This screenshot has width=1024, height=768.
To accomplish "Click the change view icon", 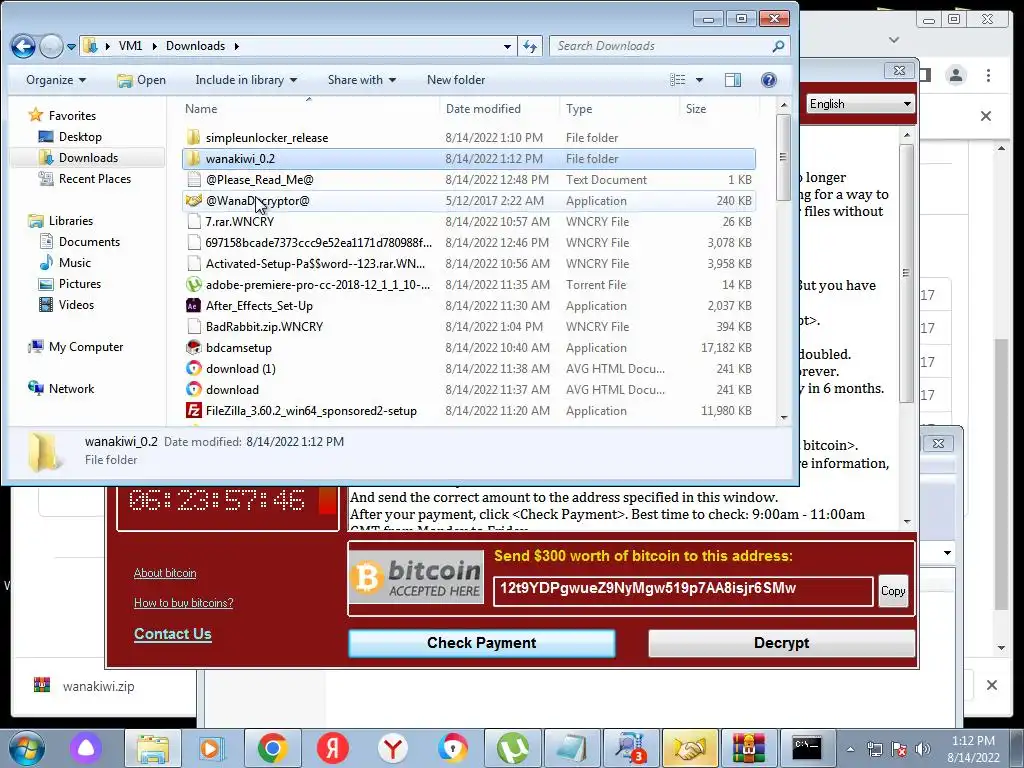I will pyautogui.click(x=678, y=80).
